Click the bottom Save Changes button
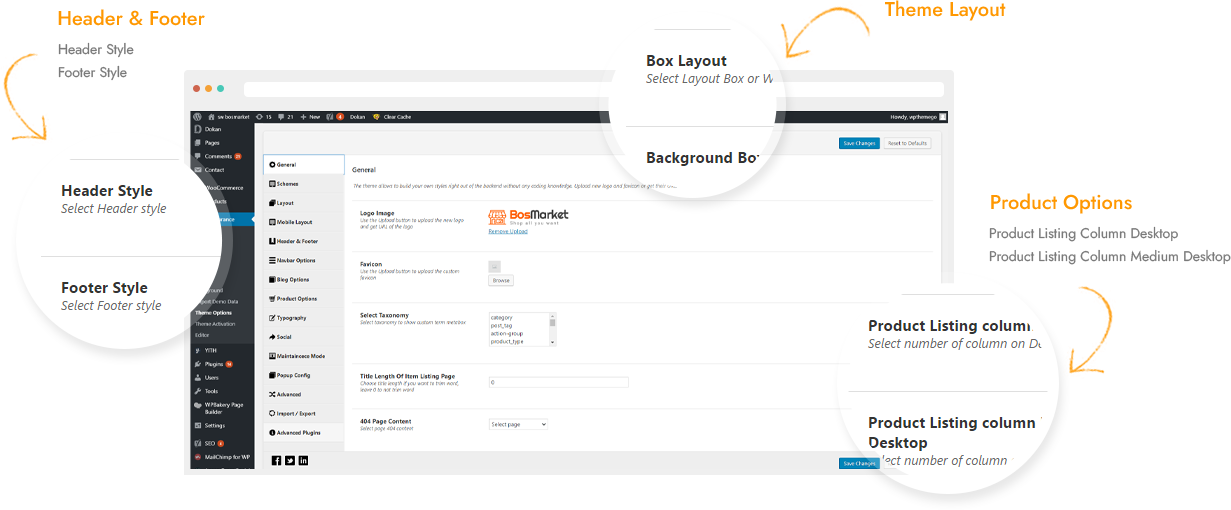The image size is (1231, 510). click(859, 463)
